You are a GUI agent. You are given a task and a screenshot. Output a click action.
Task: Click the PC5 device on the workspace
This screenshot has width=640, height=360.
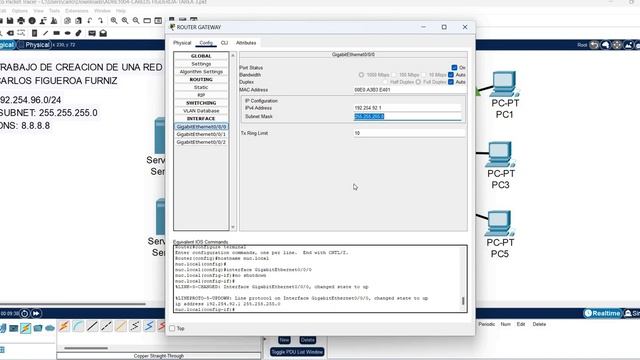coord(499,223)
